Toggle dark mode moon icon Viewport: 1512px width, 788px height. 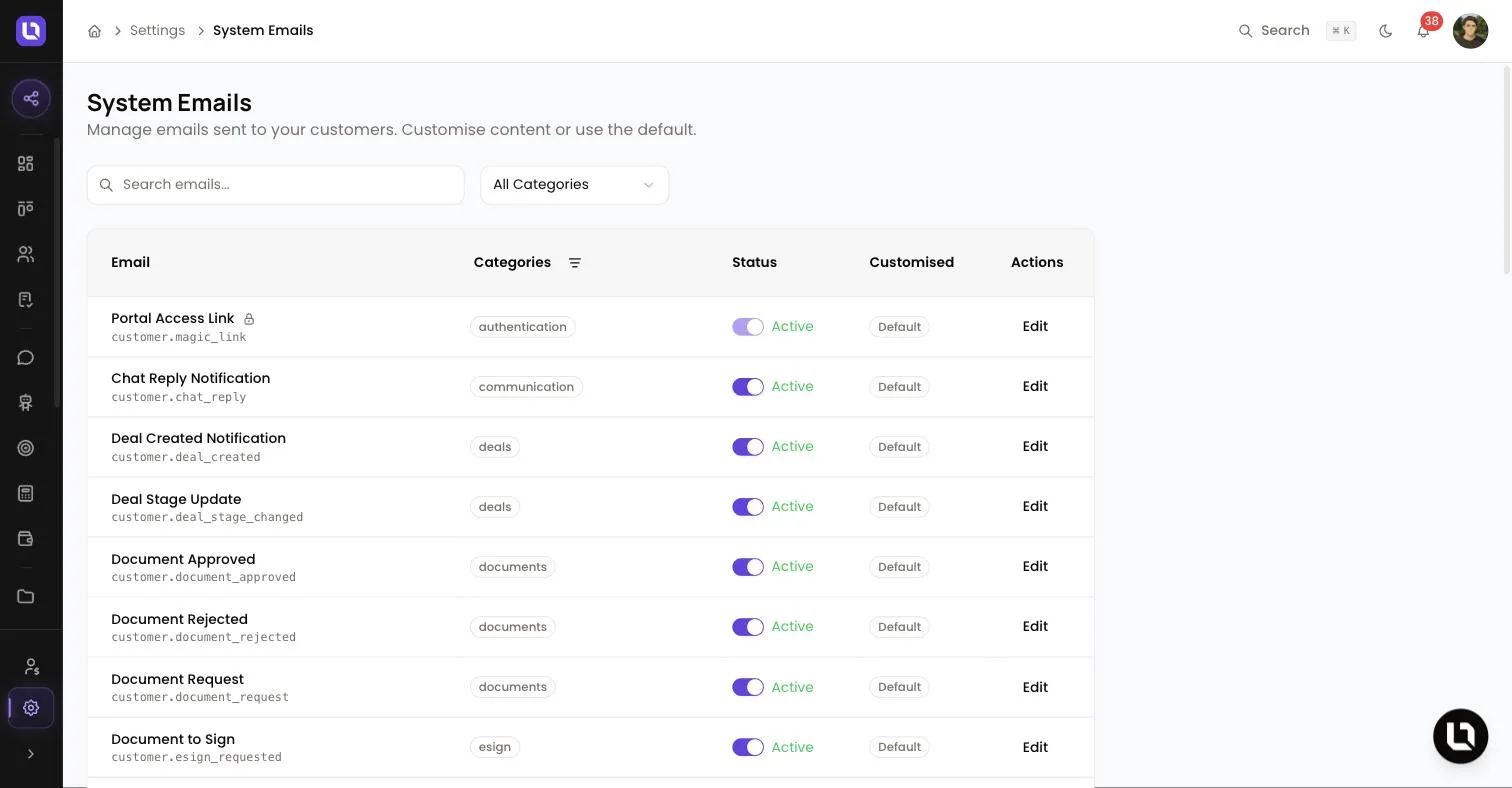1385,31
